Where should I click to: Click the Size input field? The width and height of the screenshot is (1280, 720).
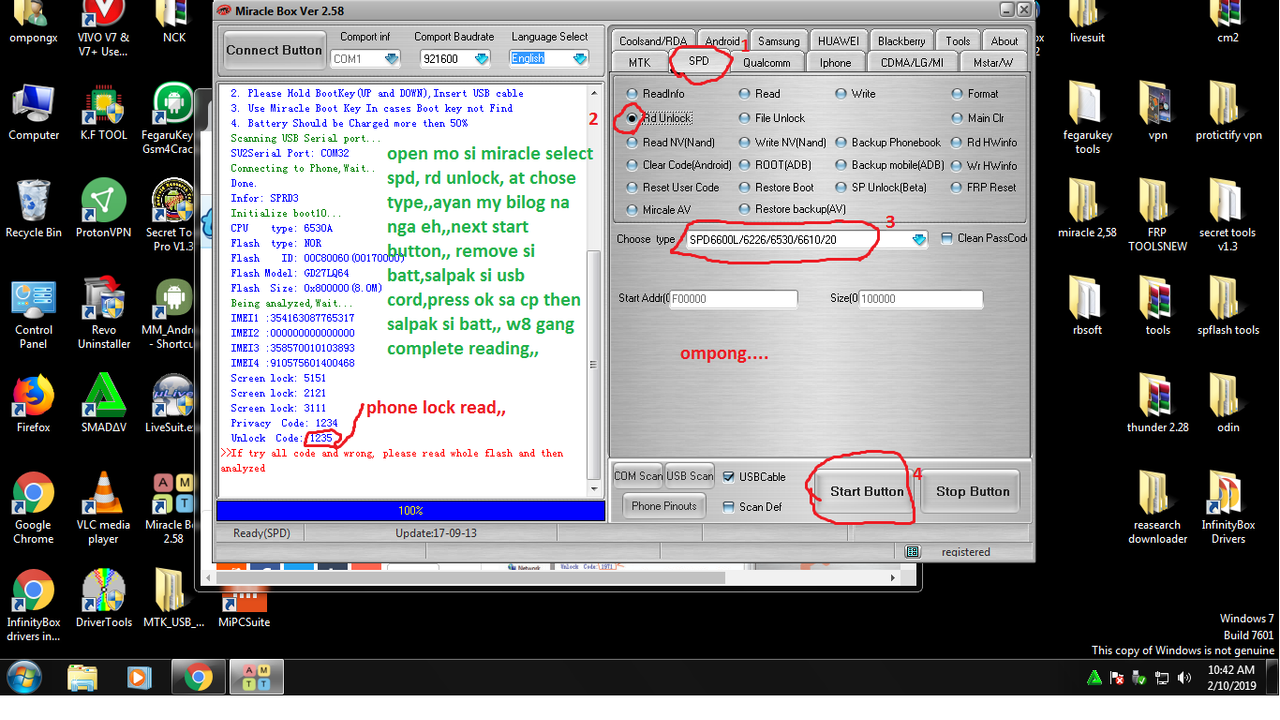click(919, 298)
